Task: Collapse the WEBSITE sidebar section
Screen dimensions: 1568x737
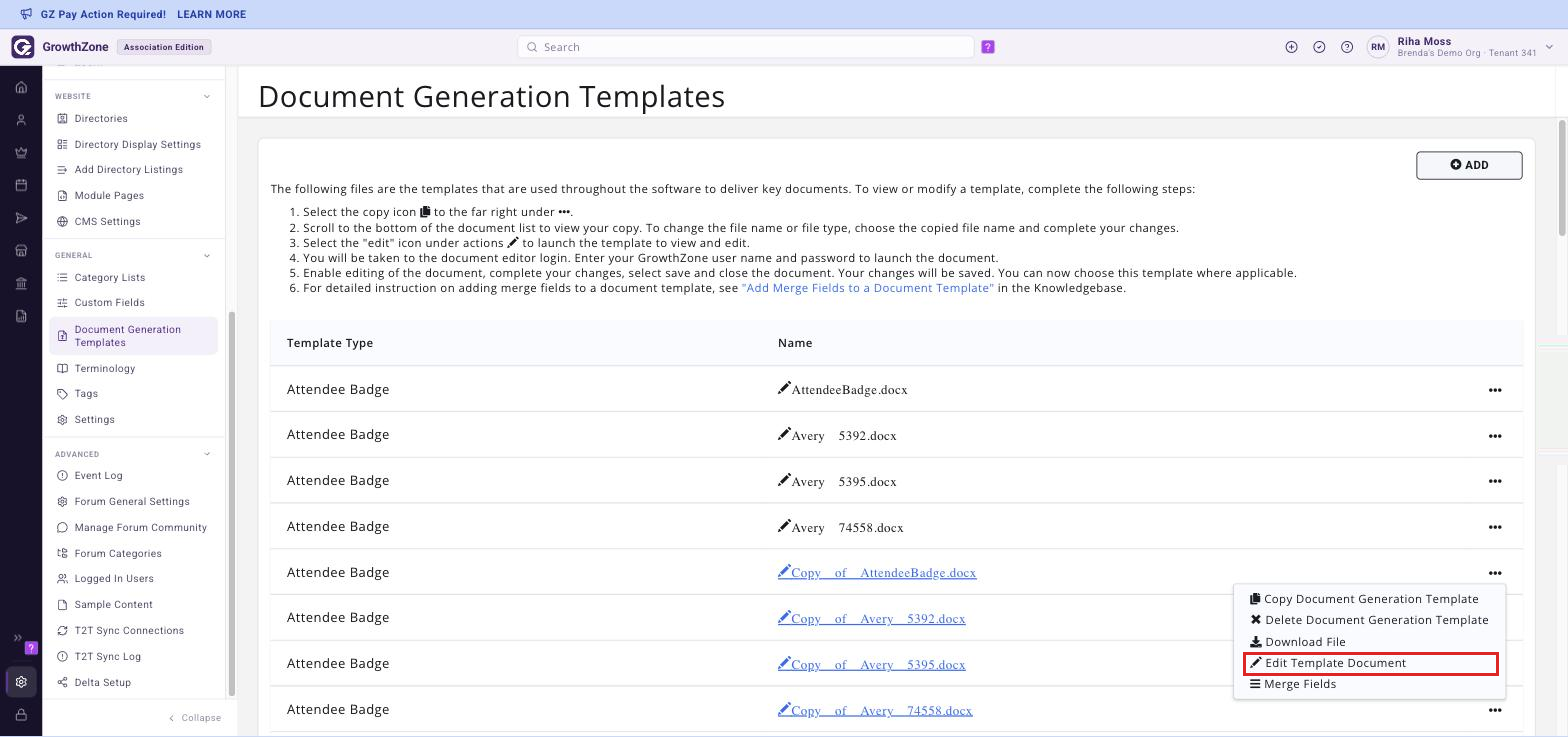Action: (x=207, y=96)
